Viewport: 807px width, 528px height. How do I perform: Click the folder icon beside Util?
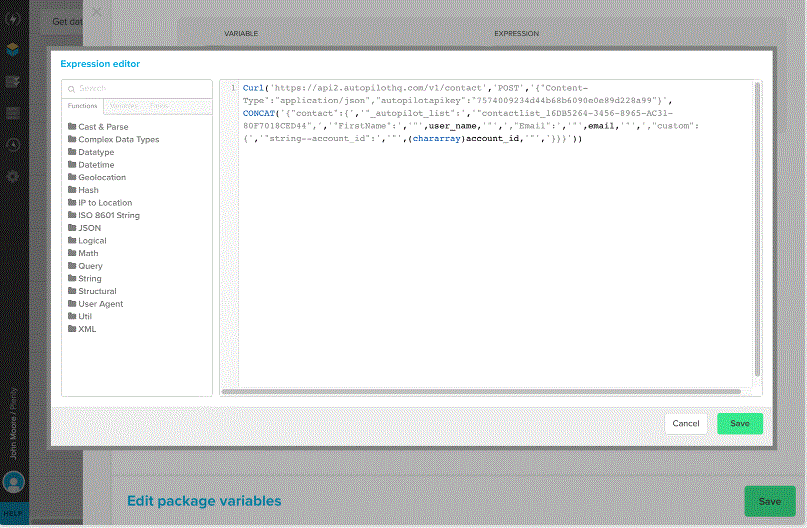72,316
